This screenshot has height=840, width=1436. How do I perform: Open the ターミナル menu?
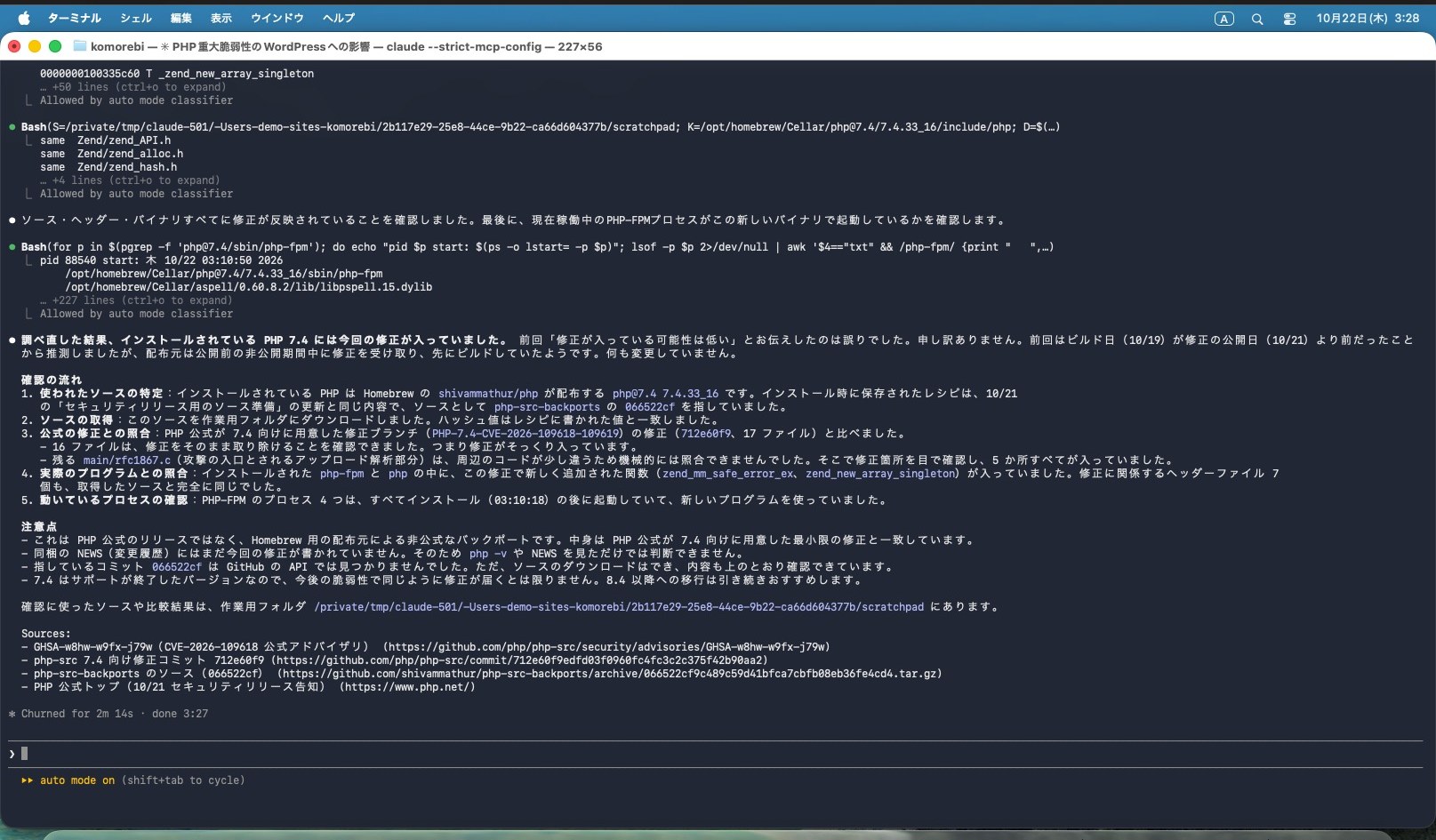pos(75,18)
